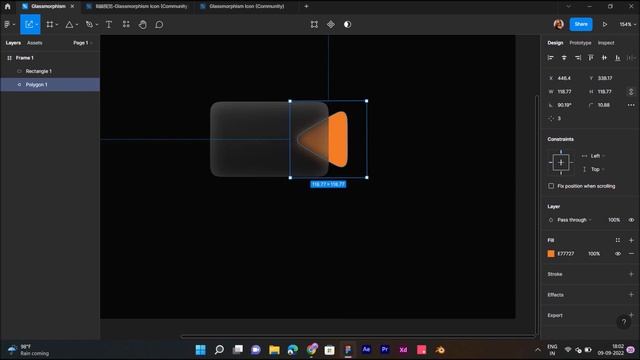Add a stroke with plus icon
Screen dimensions: 640x360
click(x=631, y=274)
